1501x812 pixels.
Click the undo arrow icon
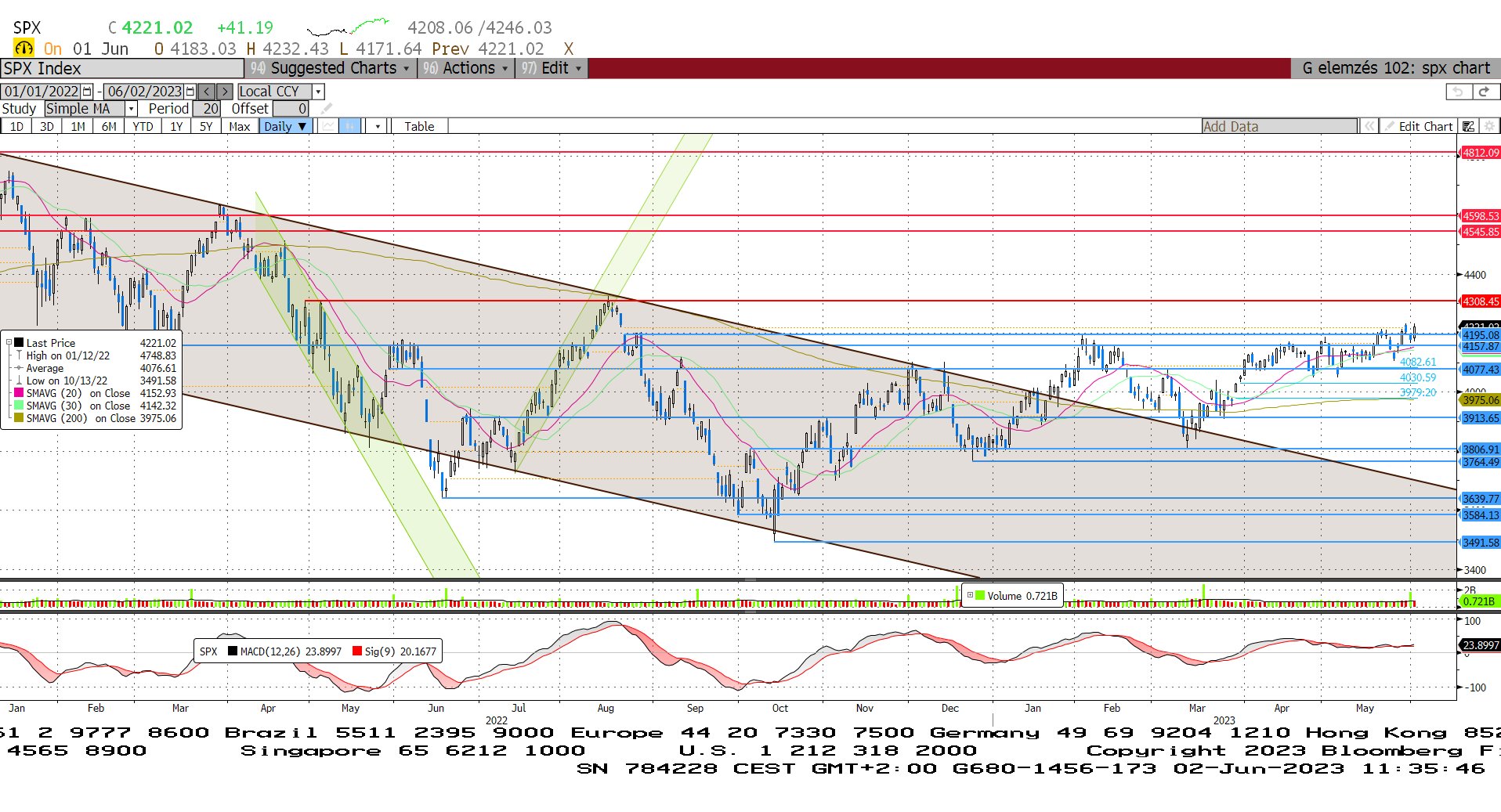(1457, 92)
